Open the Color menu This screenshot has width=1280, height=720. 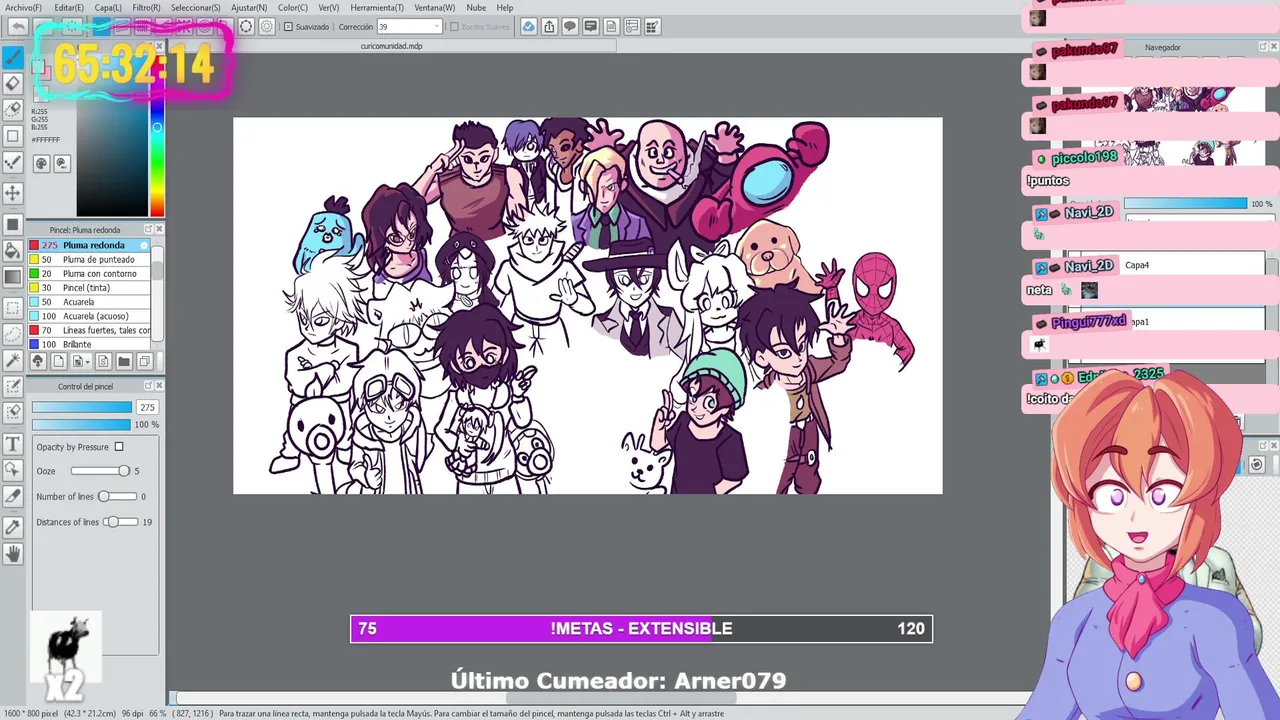tap(293, 7)
